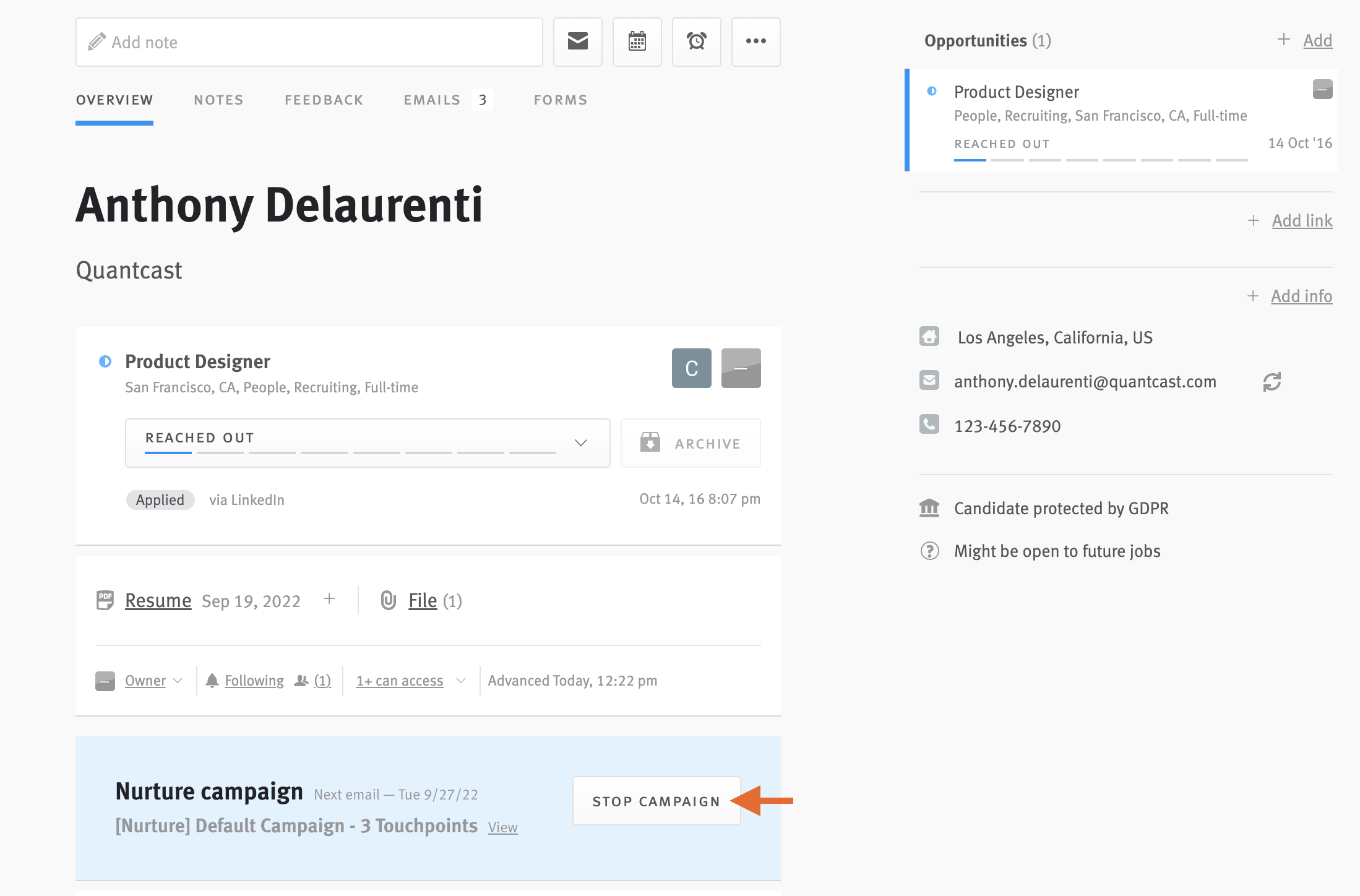This screenshot has height=896, width=1360.
Task: Click Might be open to future jobs
Action: tap(1057, 551)
